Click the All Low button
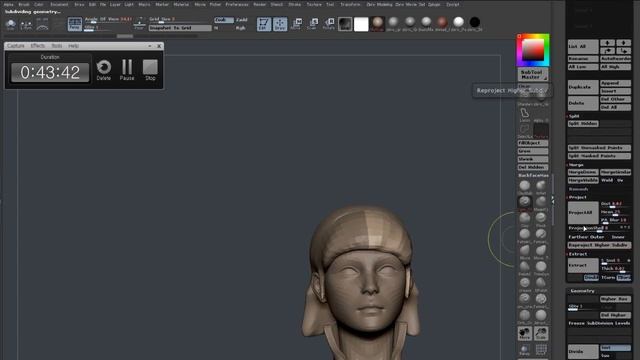This screenshot has width=640, height=360. click(583, 67)
